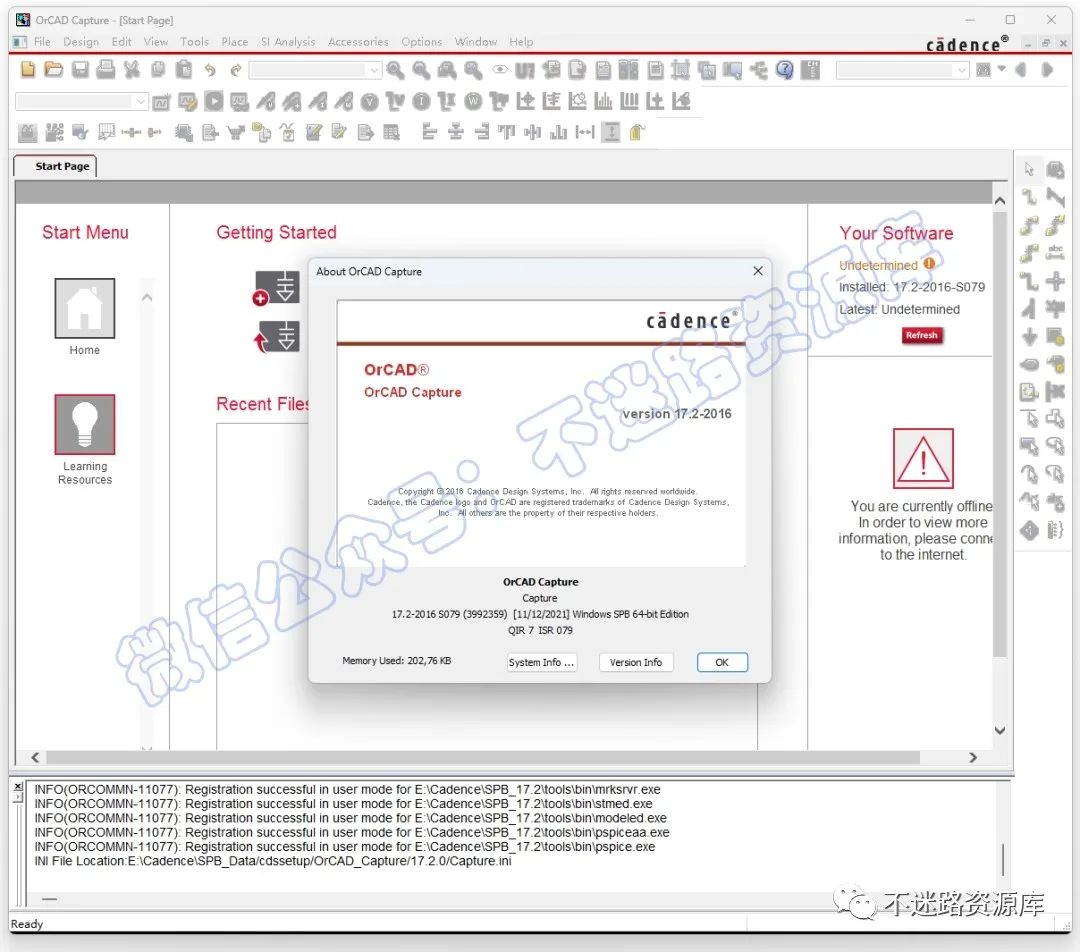Click the session log close X icon
Screen dimensions: 1080x952
point(18,786)
